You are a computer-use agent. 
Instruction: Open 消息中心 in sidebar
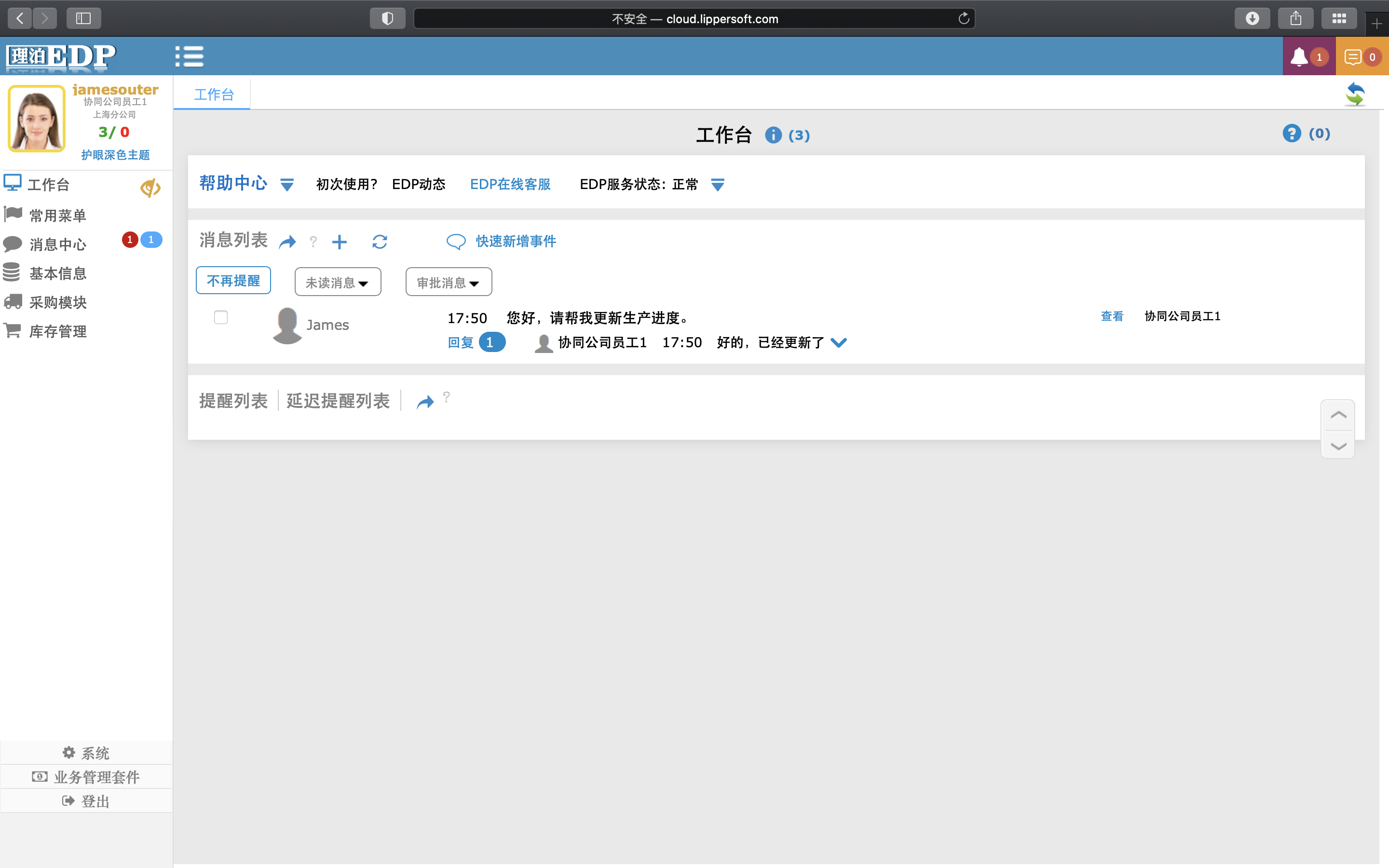57,244
